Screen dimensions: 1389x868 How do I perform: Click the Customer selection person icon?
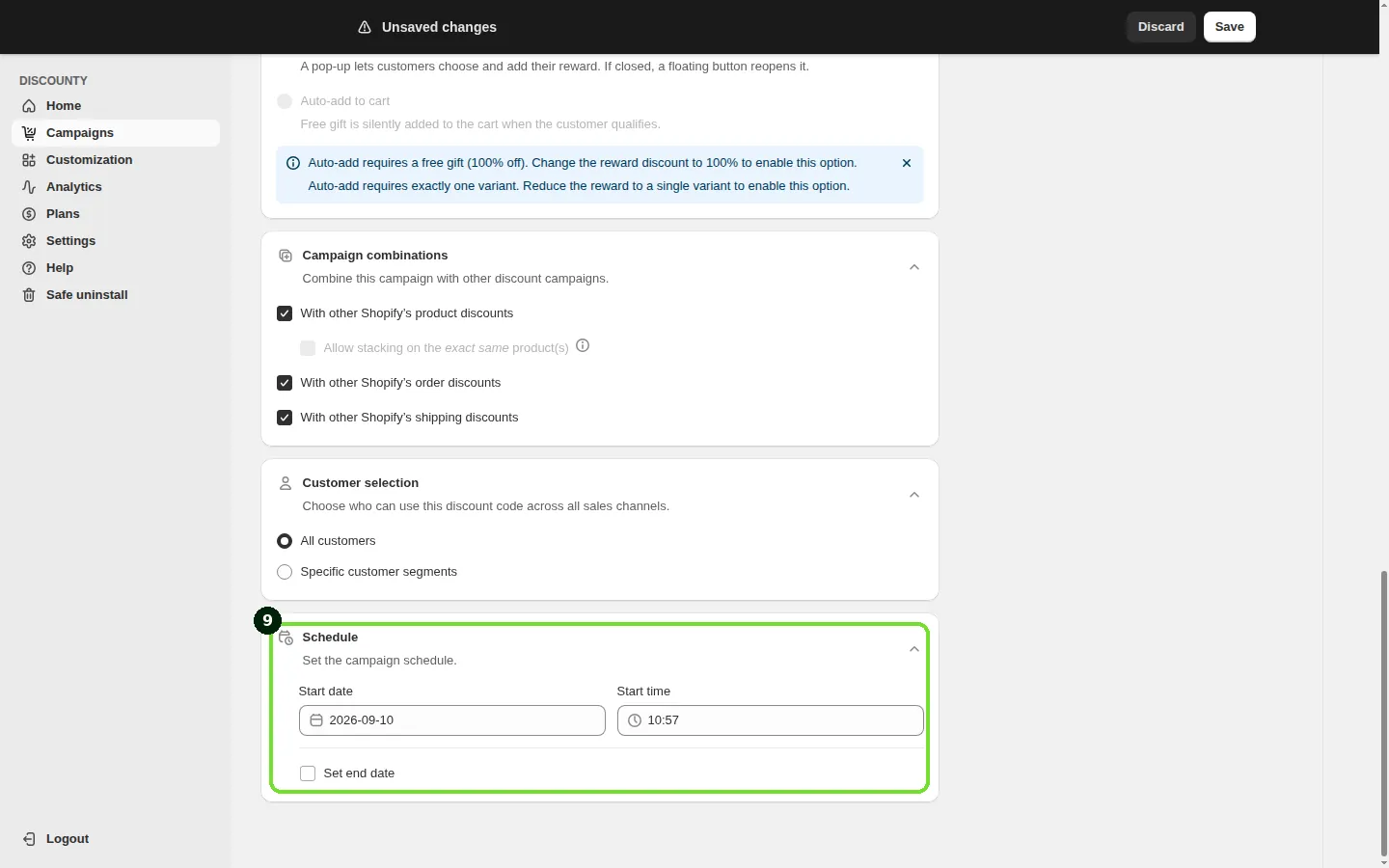pyautogui.click(x=286, y=483)
